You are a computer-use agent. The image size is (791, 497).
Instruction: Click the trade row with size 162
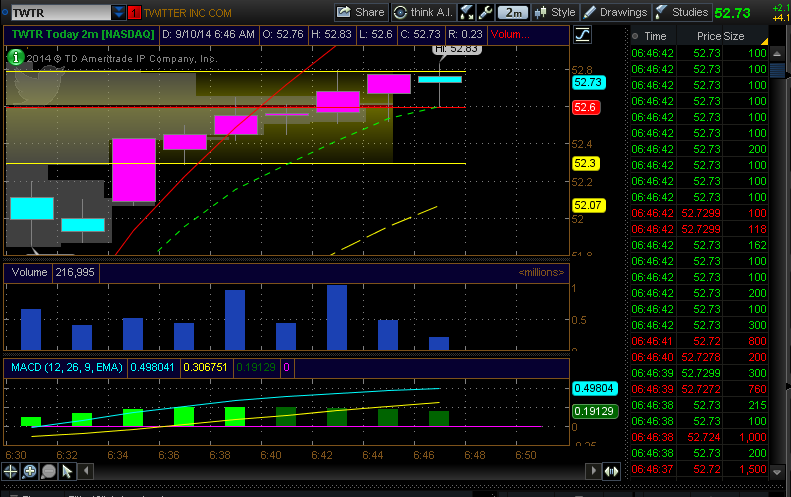(x=699, y=245)
